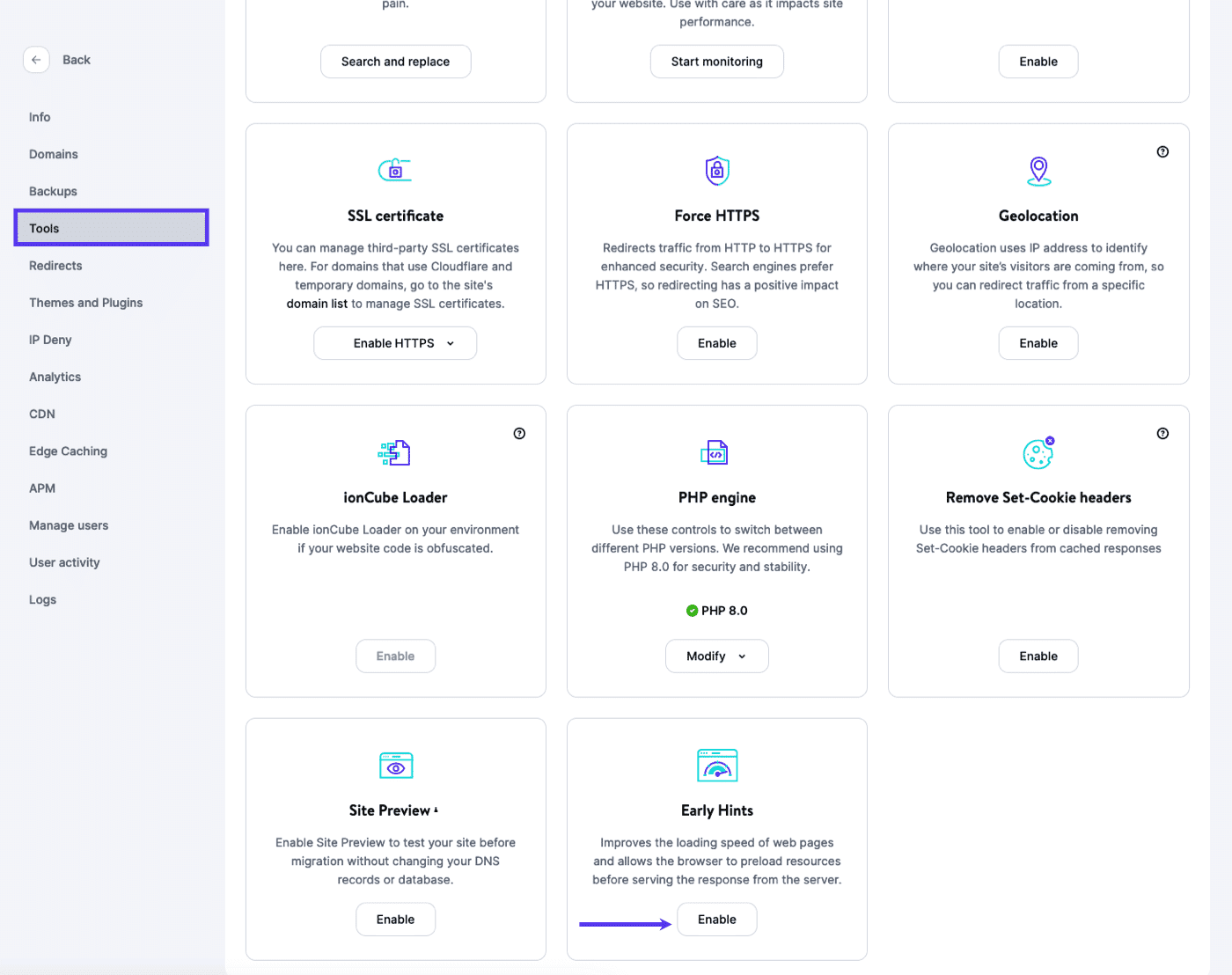This screenshot has width=1232, height=975.
Task: Expand the Site Preview title caret
Action: (x=435, y=808)
